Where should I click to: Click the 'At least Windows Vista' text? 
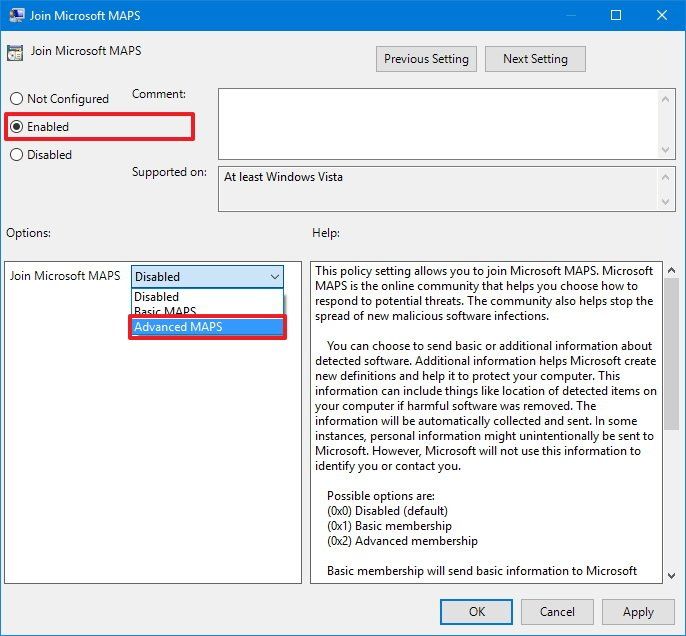pyautogui.click(x=283, y=177)
